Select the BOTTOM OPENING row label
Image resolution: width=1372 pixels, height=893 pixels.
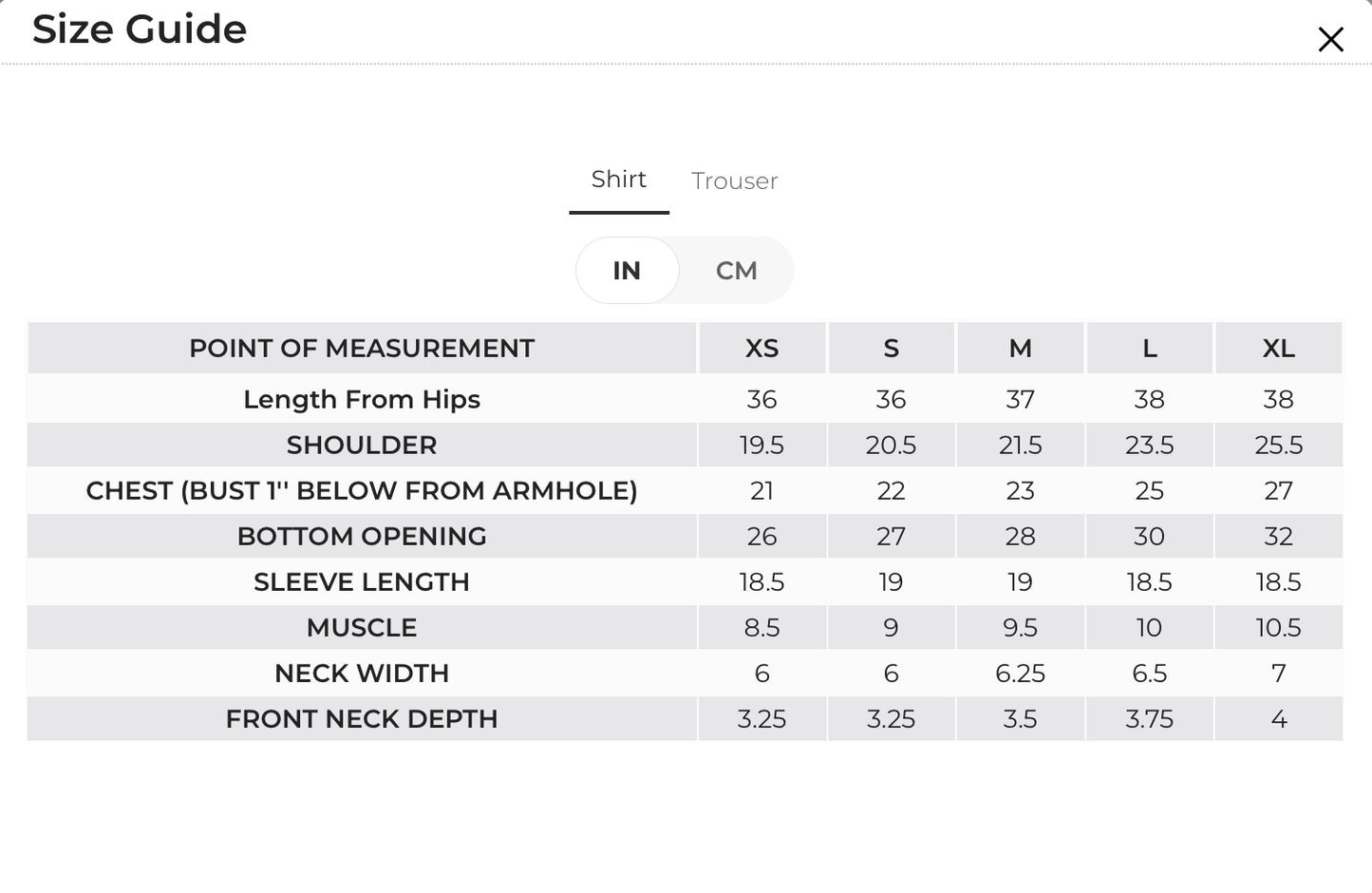click(362, 536)
